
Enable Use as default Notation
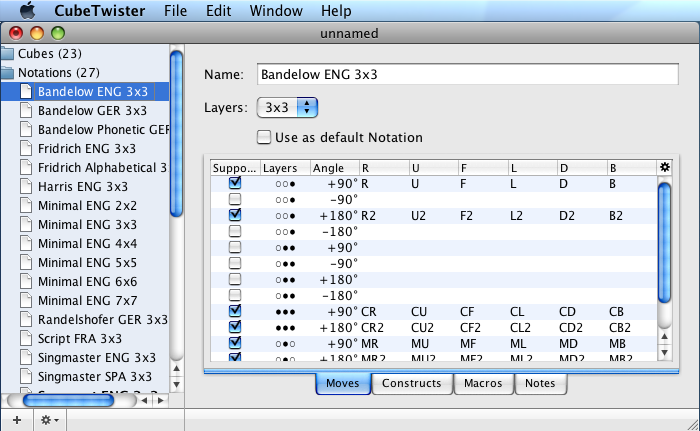[264, 137]
